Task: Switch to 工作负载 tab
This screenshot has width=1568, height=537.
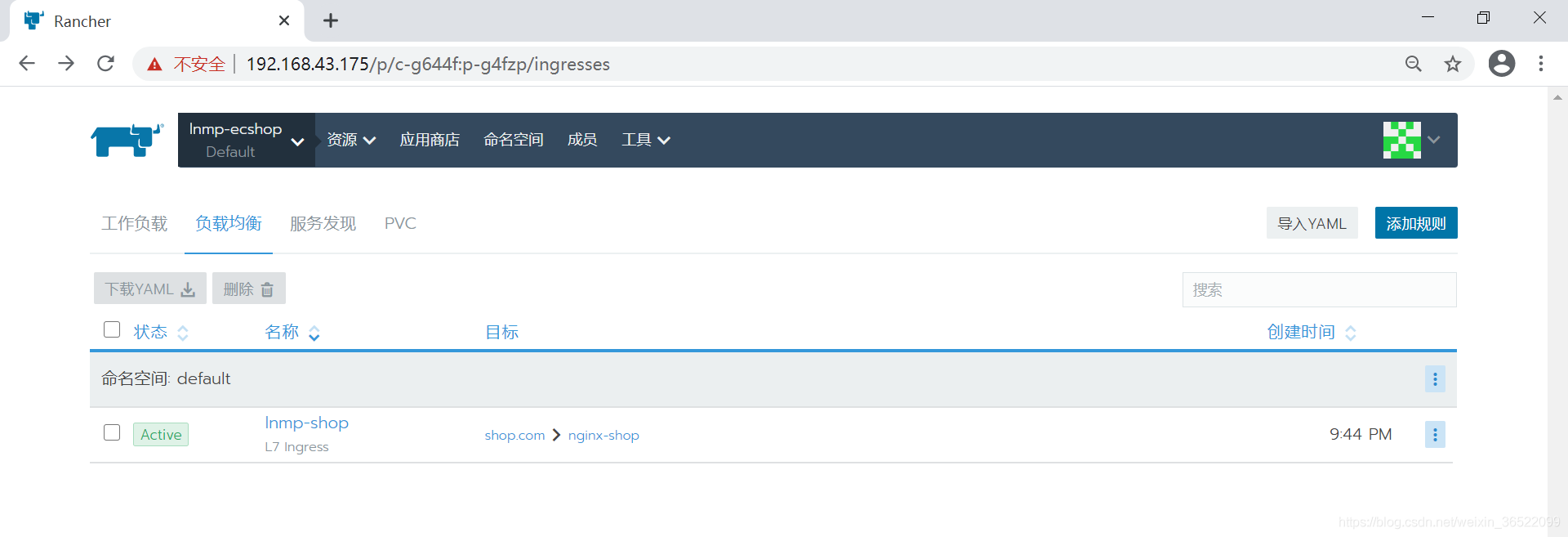Action: (134, 223)
